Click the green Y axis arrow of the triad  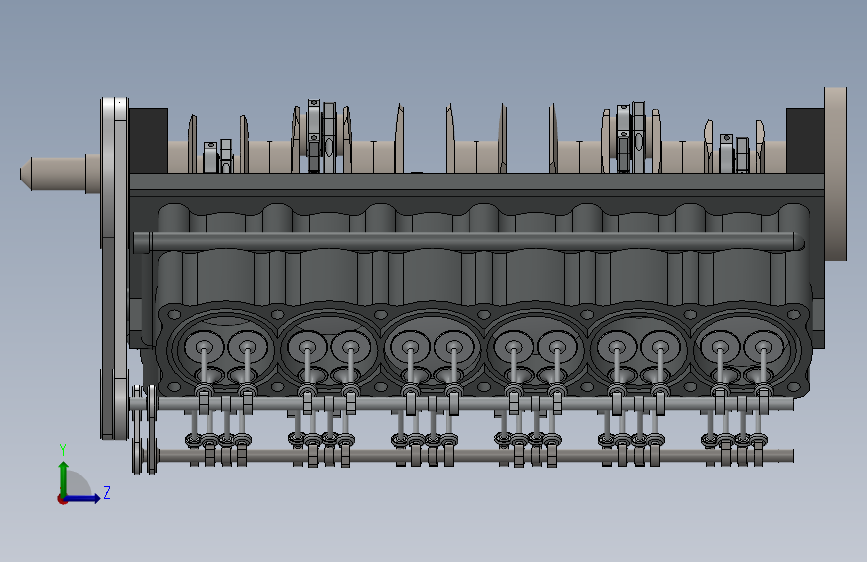point(64,479)
